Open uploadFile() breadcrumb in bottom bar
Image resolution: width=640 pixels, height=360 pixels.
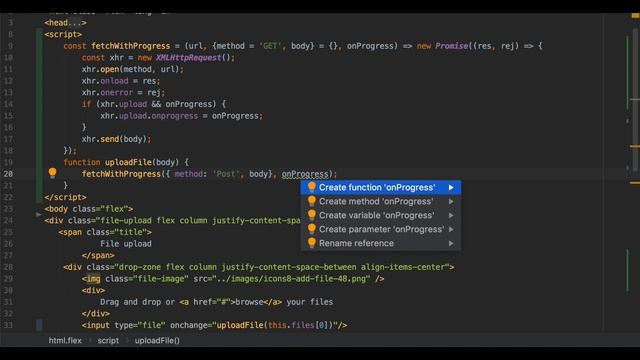157,340
